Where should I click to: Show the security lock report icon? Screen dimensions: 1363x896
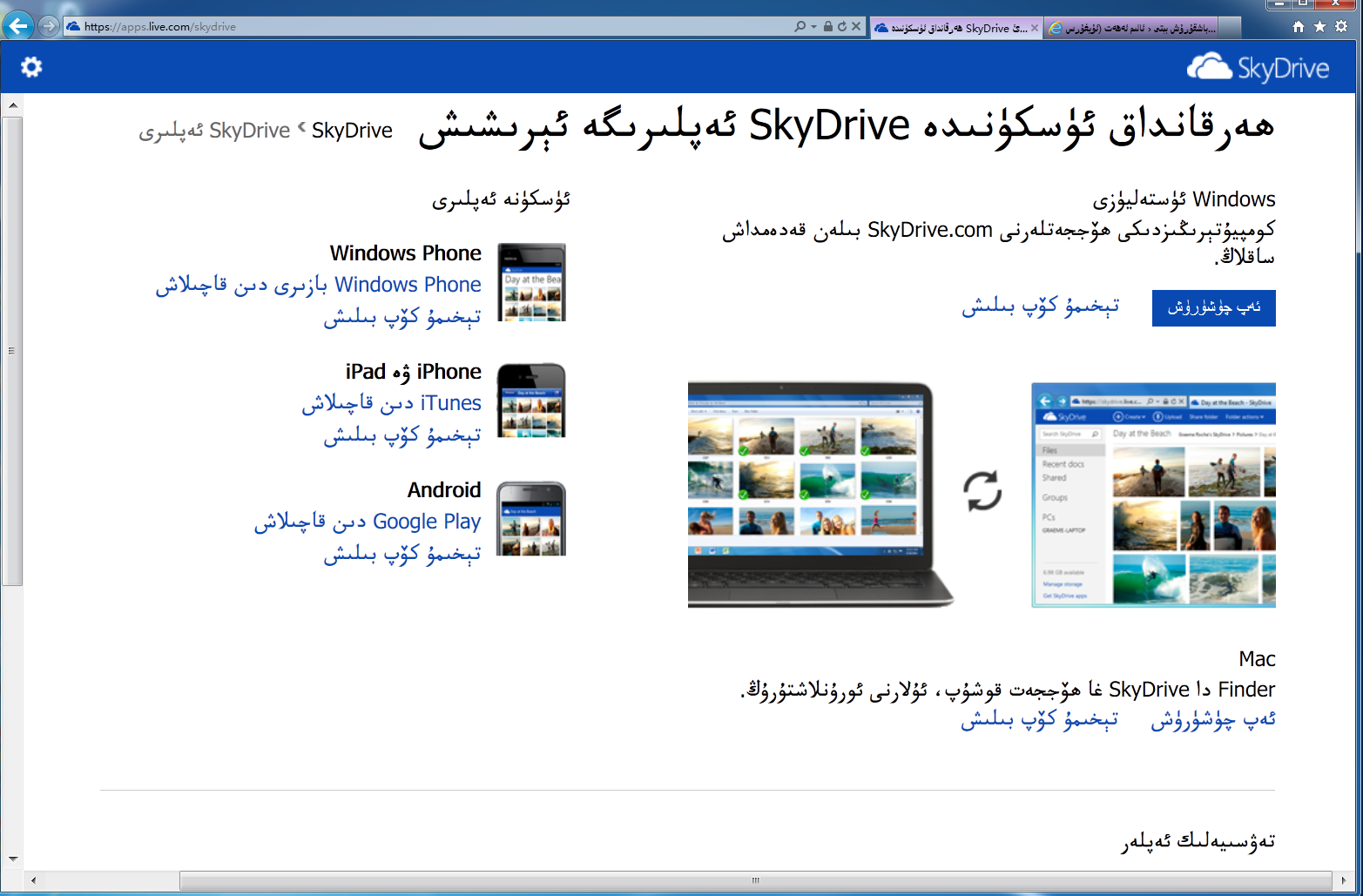click(x=828, y=27)
